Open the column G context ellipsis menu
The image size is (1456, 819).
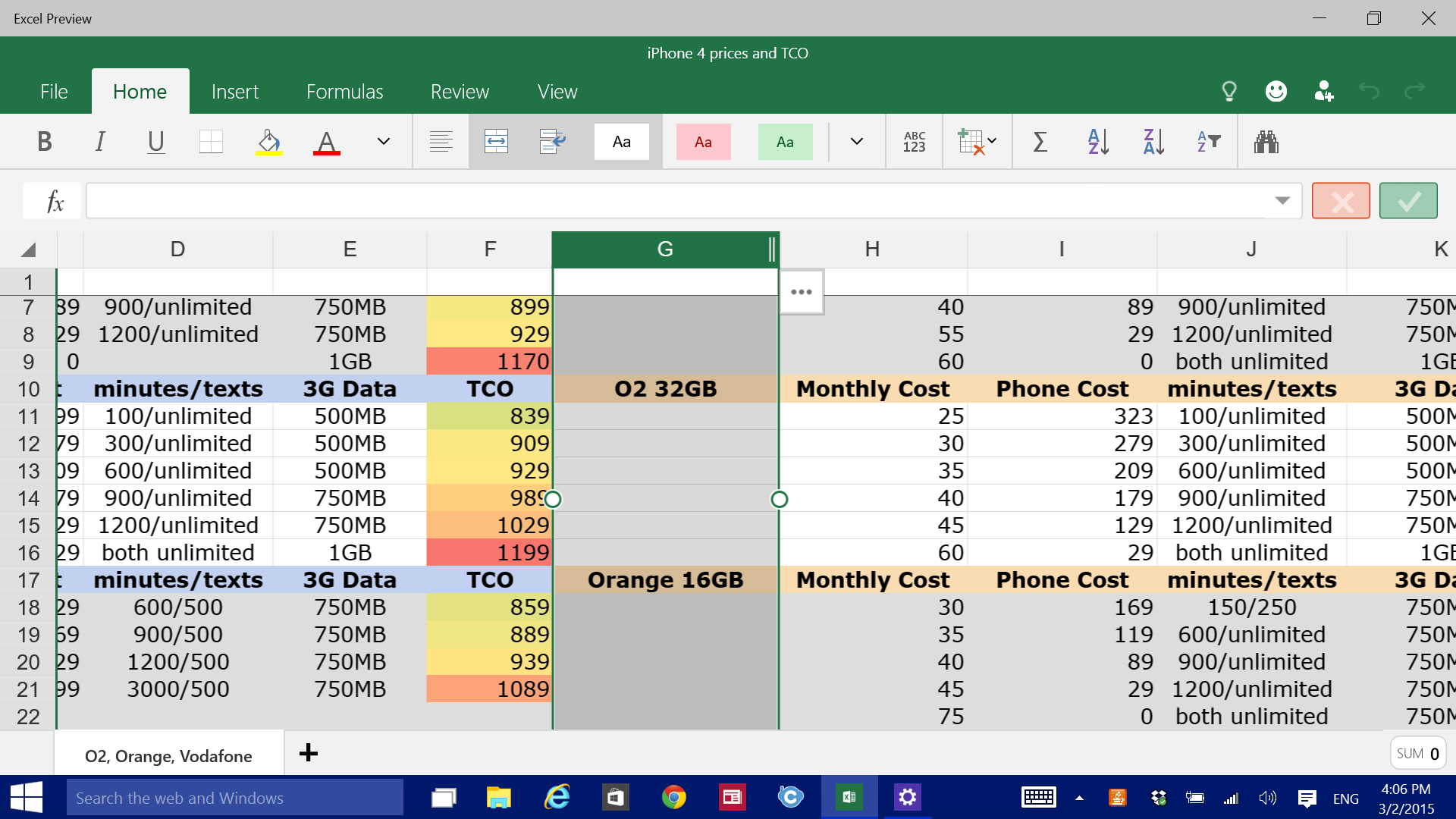point(802,292)
